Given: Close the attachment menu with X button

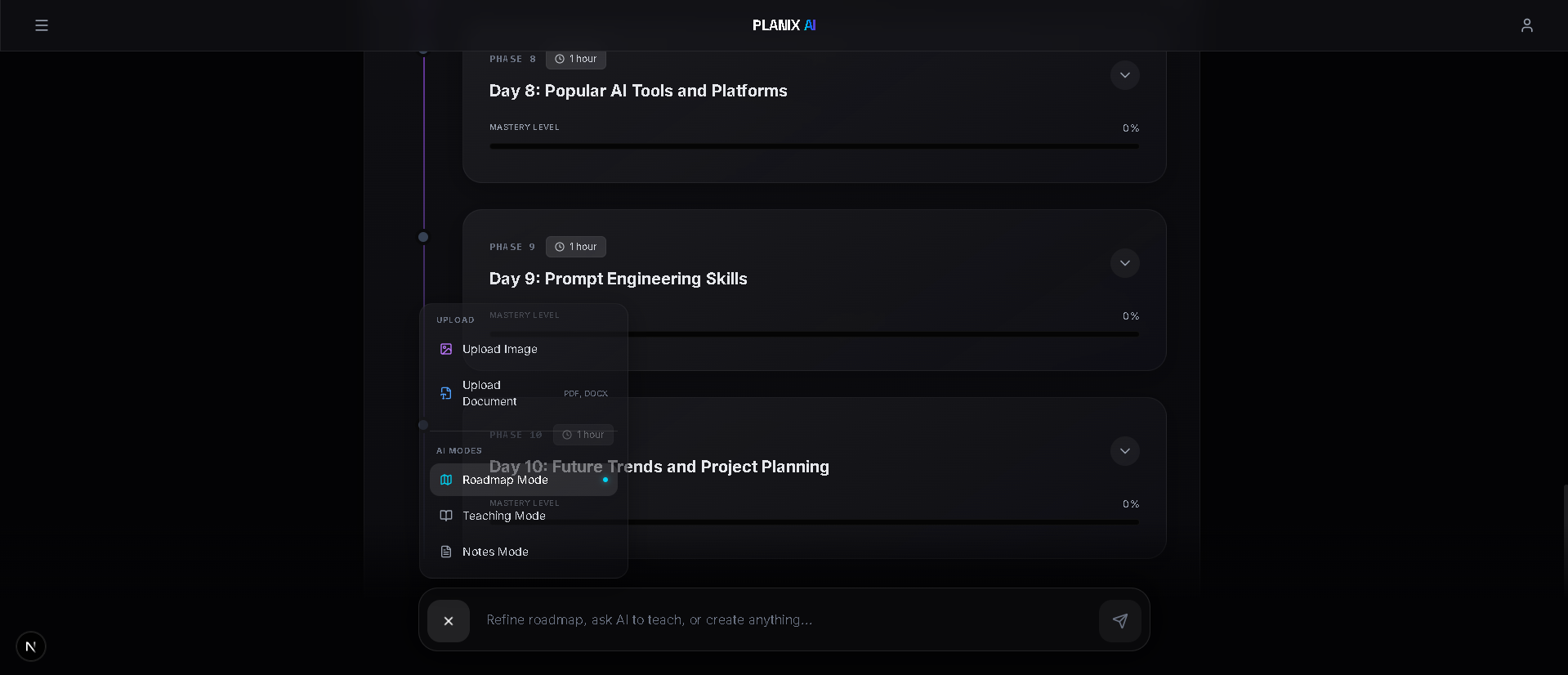Looking at the screenshot, I should [x=449, y=621].
